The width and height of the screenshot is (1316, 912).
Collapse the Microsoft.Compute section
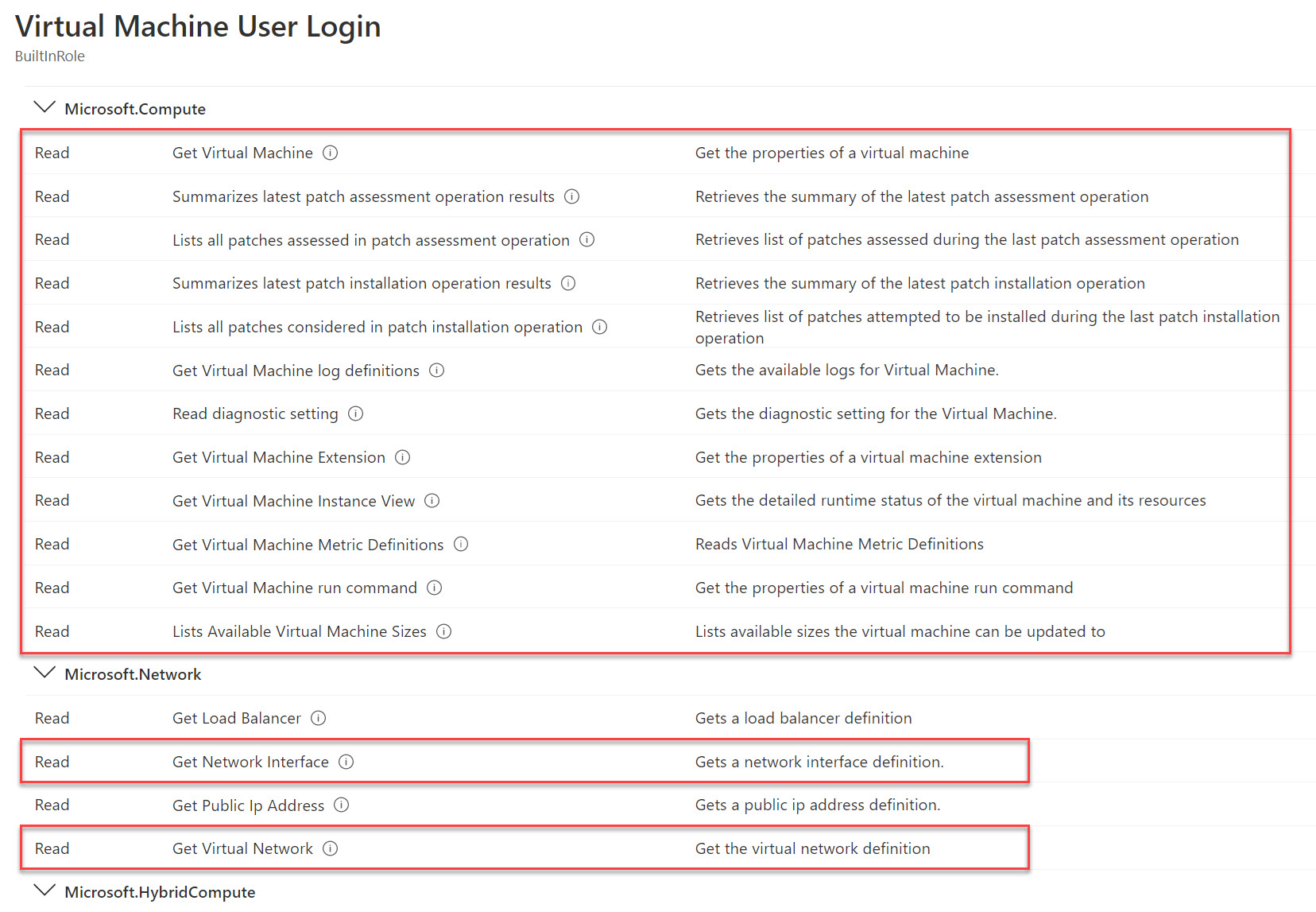[45, 108]
